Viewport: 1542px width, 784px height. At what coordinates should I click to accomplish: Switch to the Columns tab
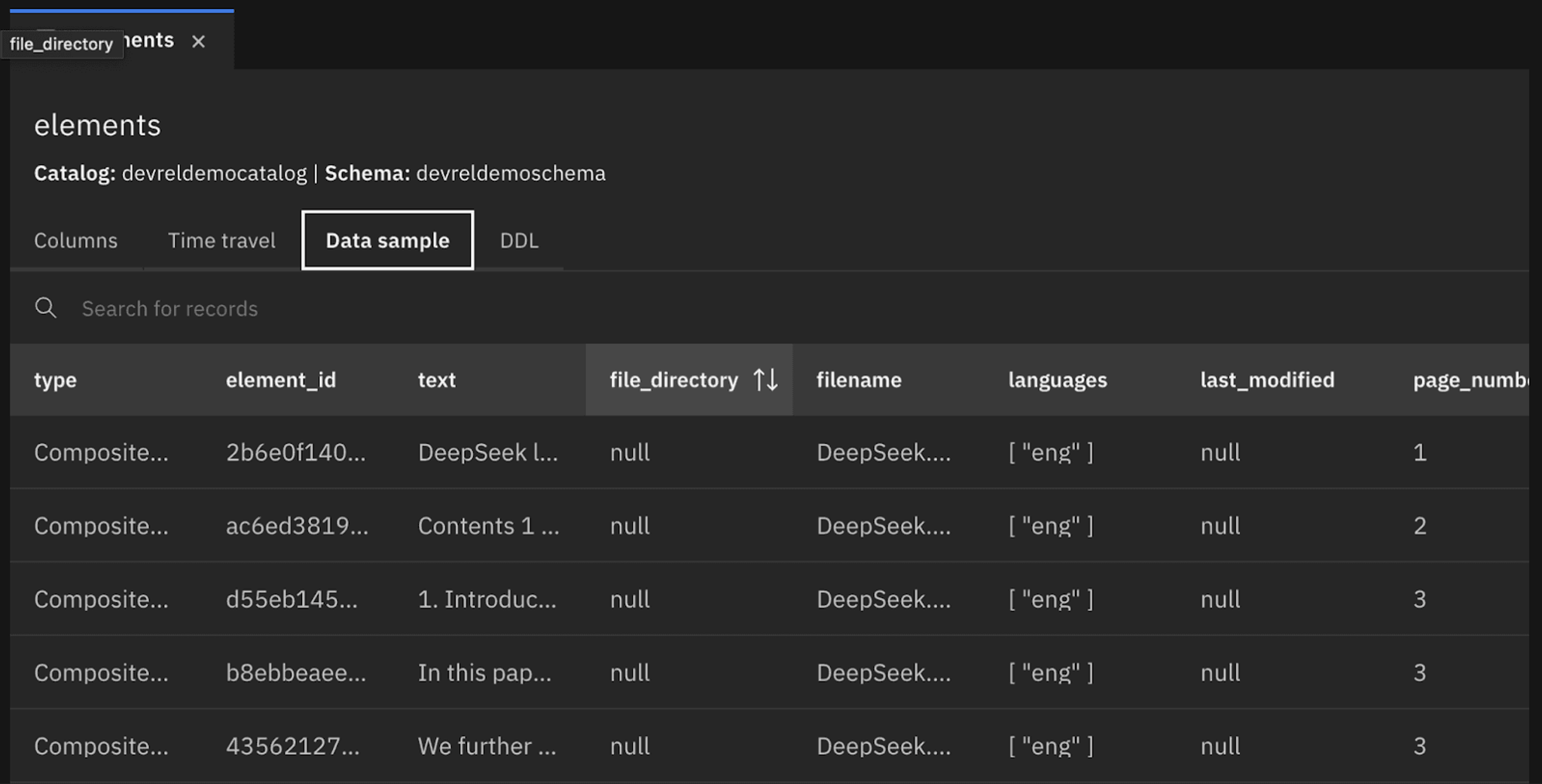76,240
